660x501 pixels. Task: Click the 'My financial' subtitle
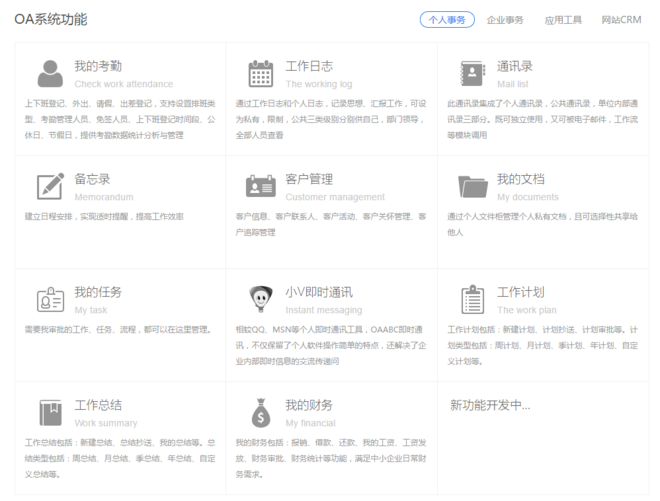pyautogui.click(x=310, y=423)
